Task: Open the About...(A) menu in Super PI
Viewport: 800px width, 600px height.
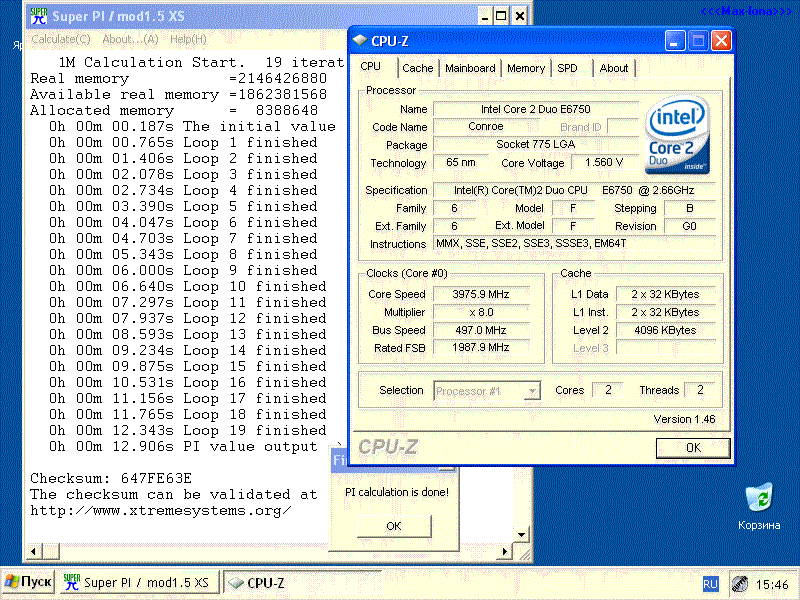Action: click(130, 39)
